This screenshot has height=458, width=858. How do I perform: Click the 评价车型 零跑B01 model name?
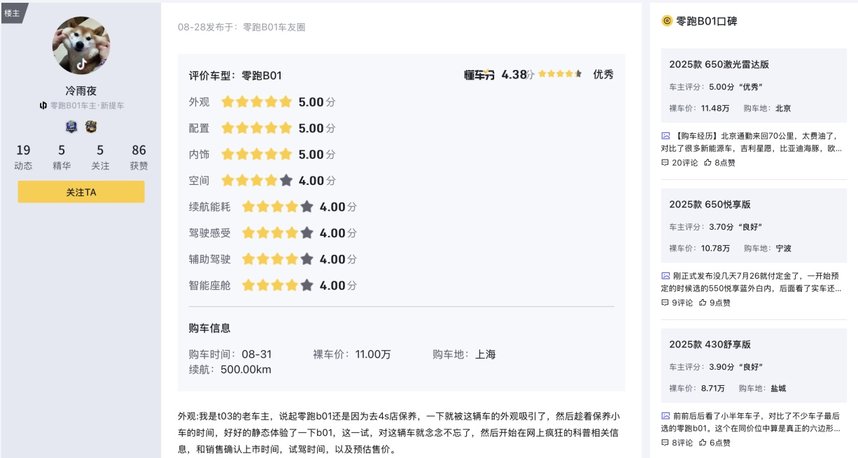point(262,76)
